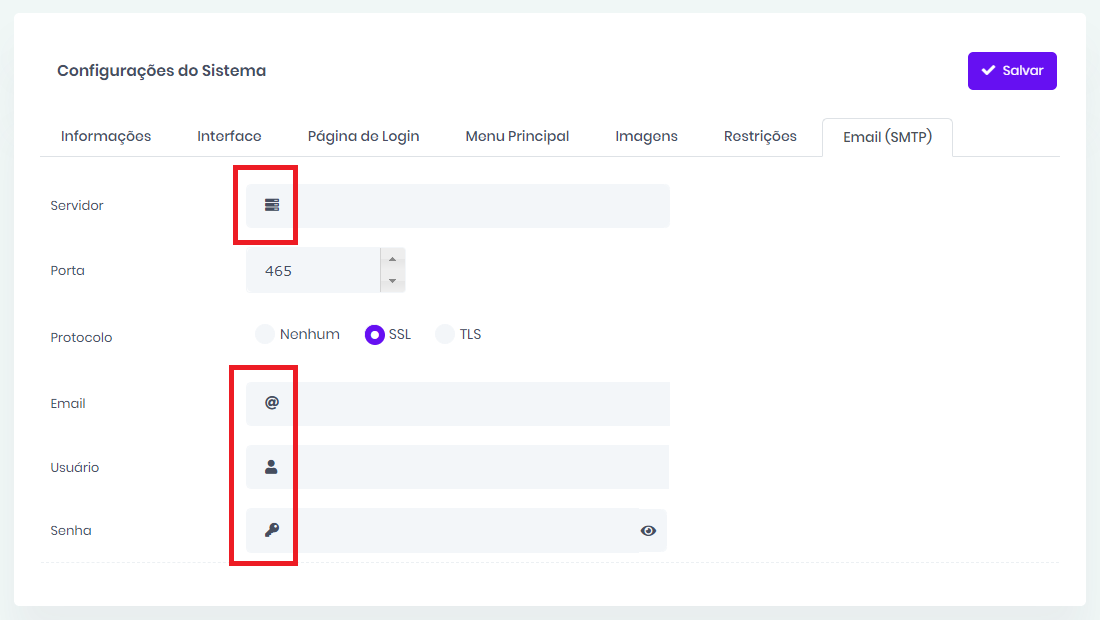
Task: Click the @ icon beside Email field
Action: click(271, 403)
